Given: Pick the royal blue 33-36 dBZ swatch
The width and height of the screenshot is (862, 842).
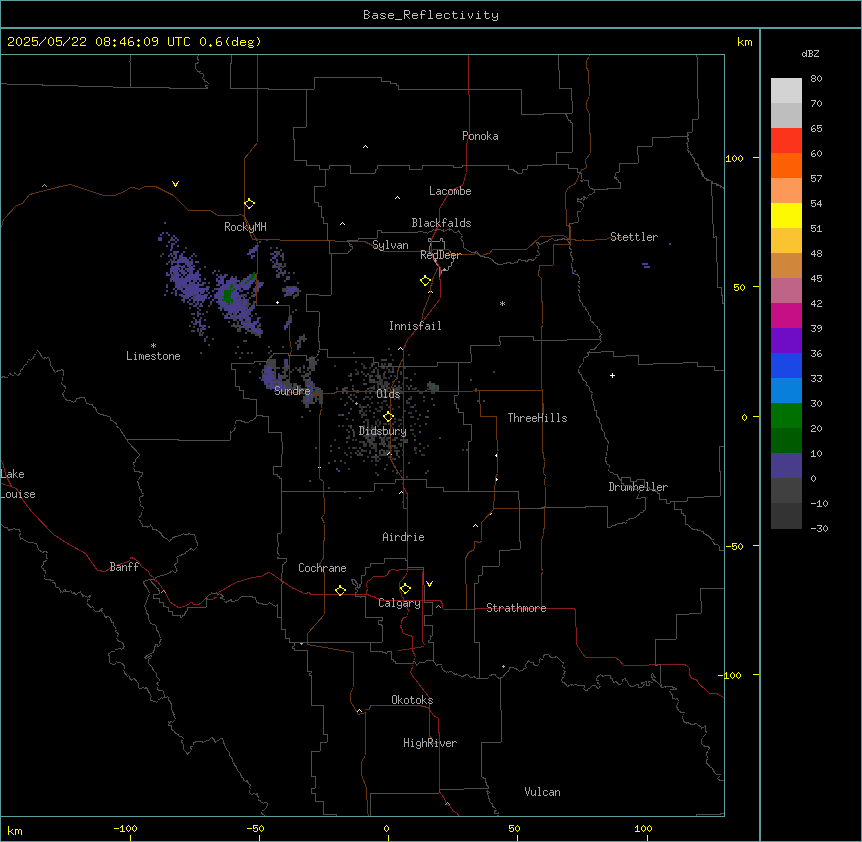Looking at the screenshot, I should [786, 365].
